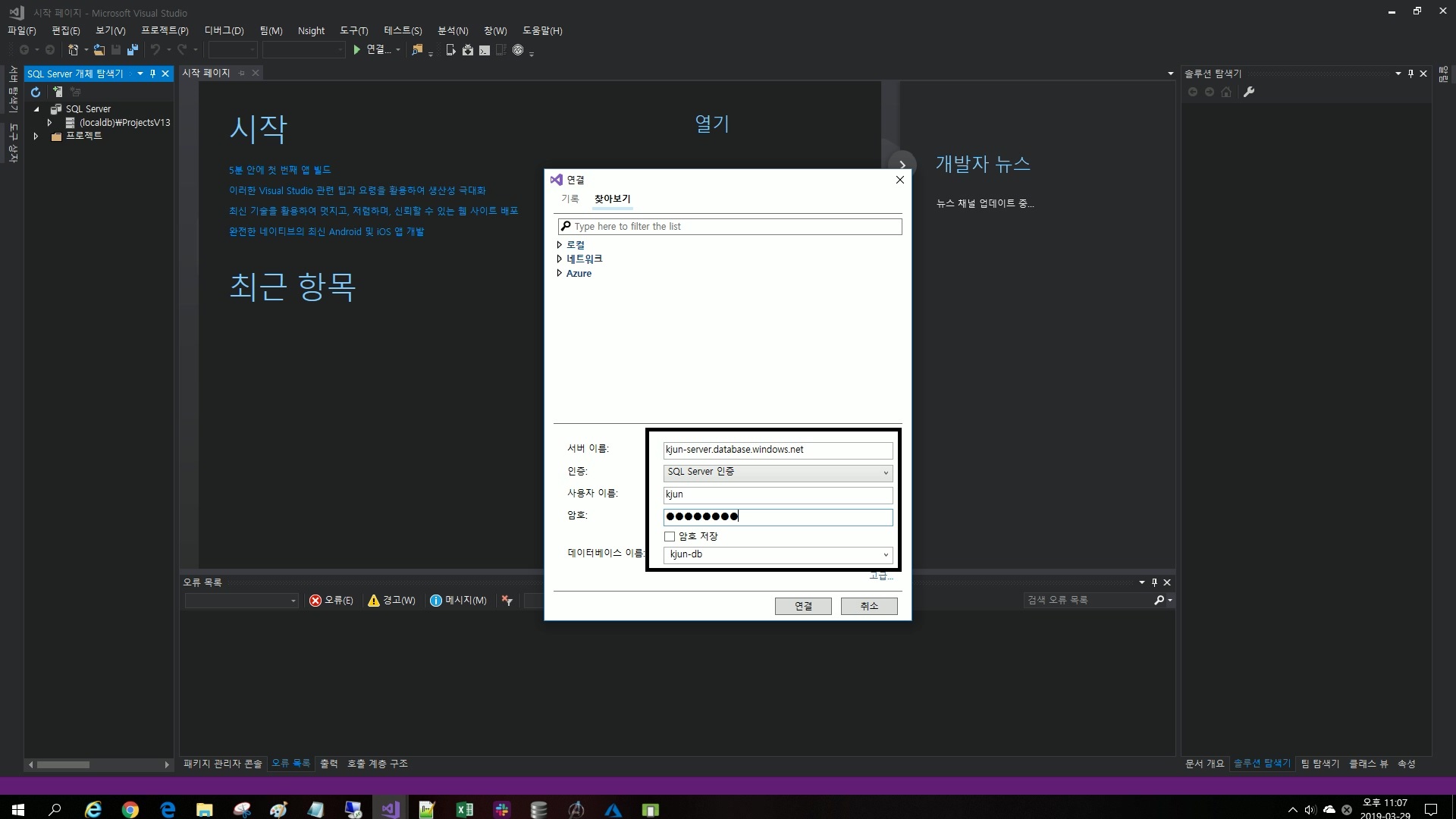Toggle the 오류(E) errors filter
Viewport: 1456px width, 819px height.
pyautogui.click(x=331, y=601)
